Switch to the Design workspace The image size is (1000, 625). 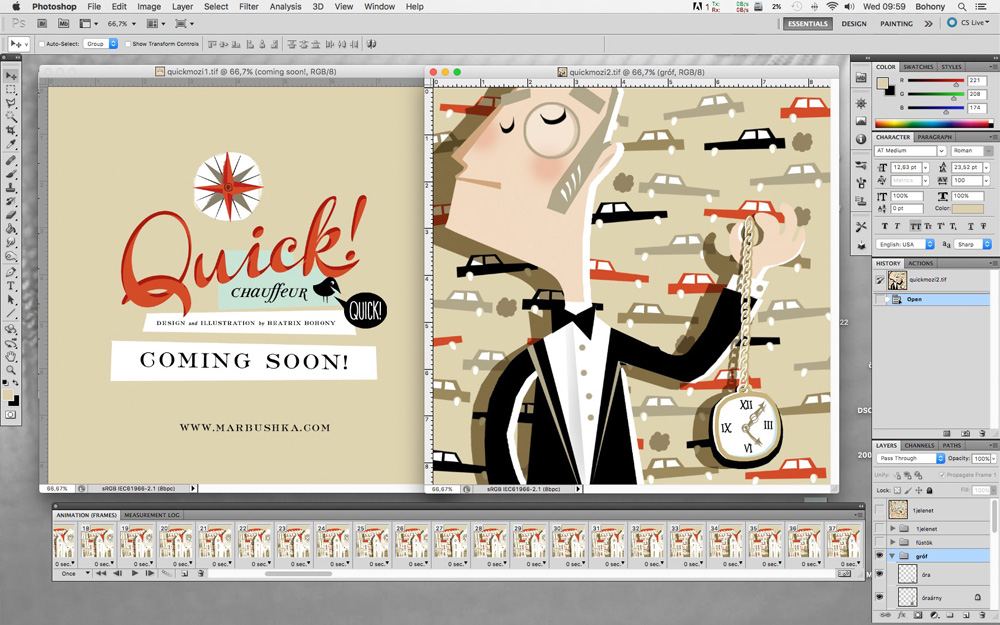(x=853, y=24)
